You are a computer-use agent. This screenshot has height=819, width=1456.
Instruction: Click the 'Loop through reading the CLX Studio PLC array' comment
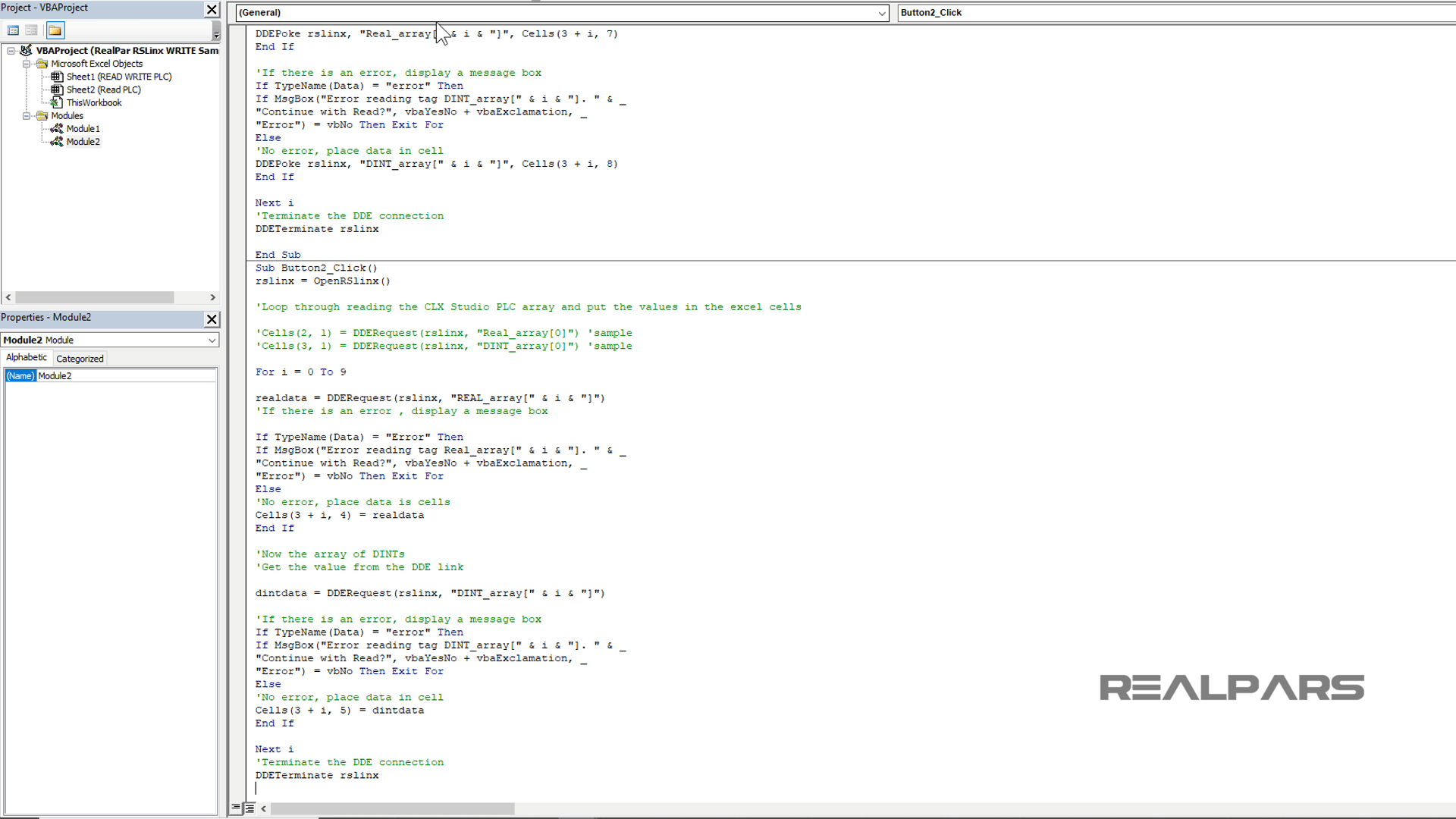click(528, 307)
